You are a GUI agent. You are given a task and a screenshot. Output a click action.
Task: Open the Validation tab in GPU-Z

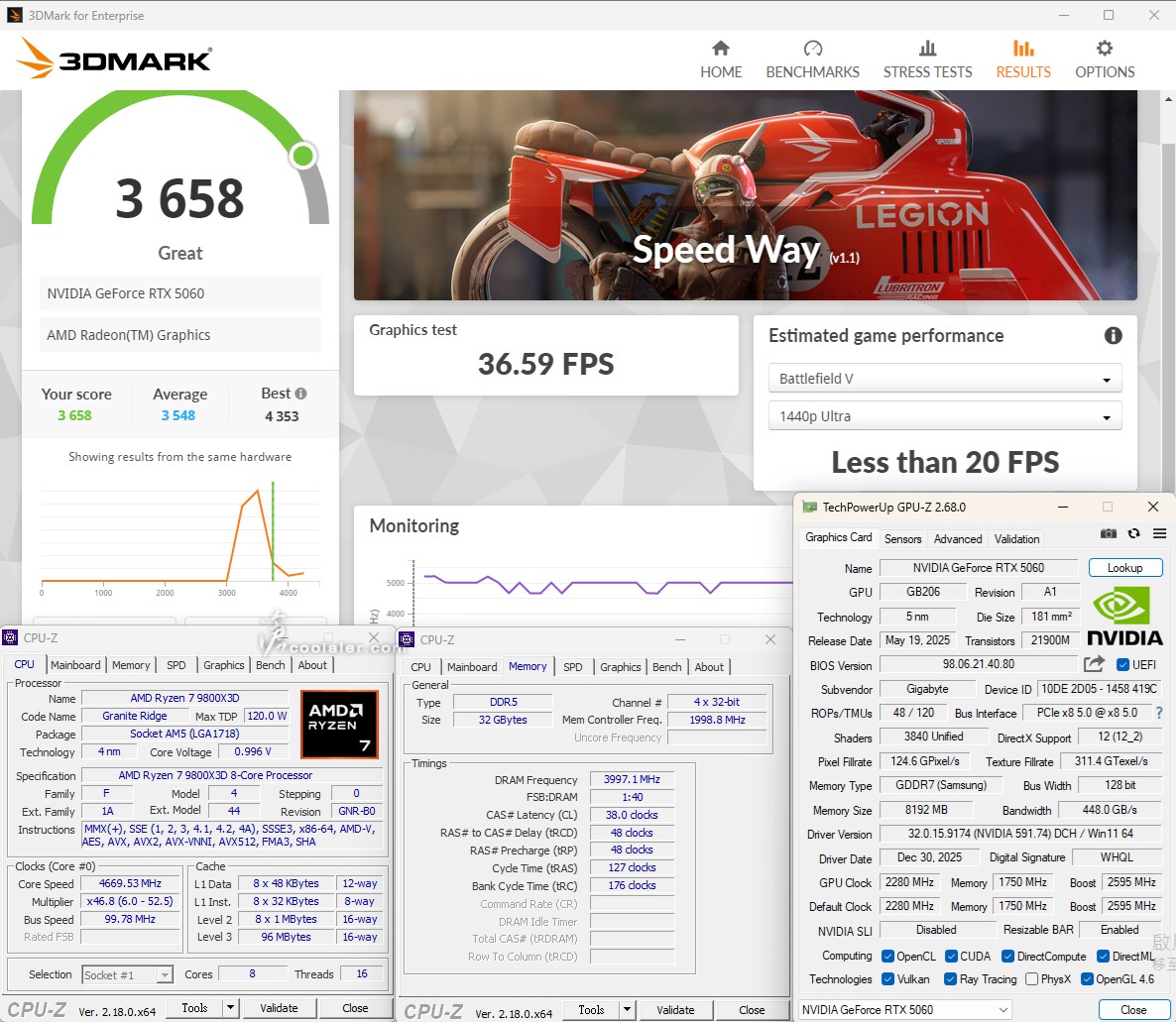(1016, 538)
